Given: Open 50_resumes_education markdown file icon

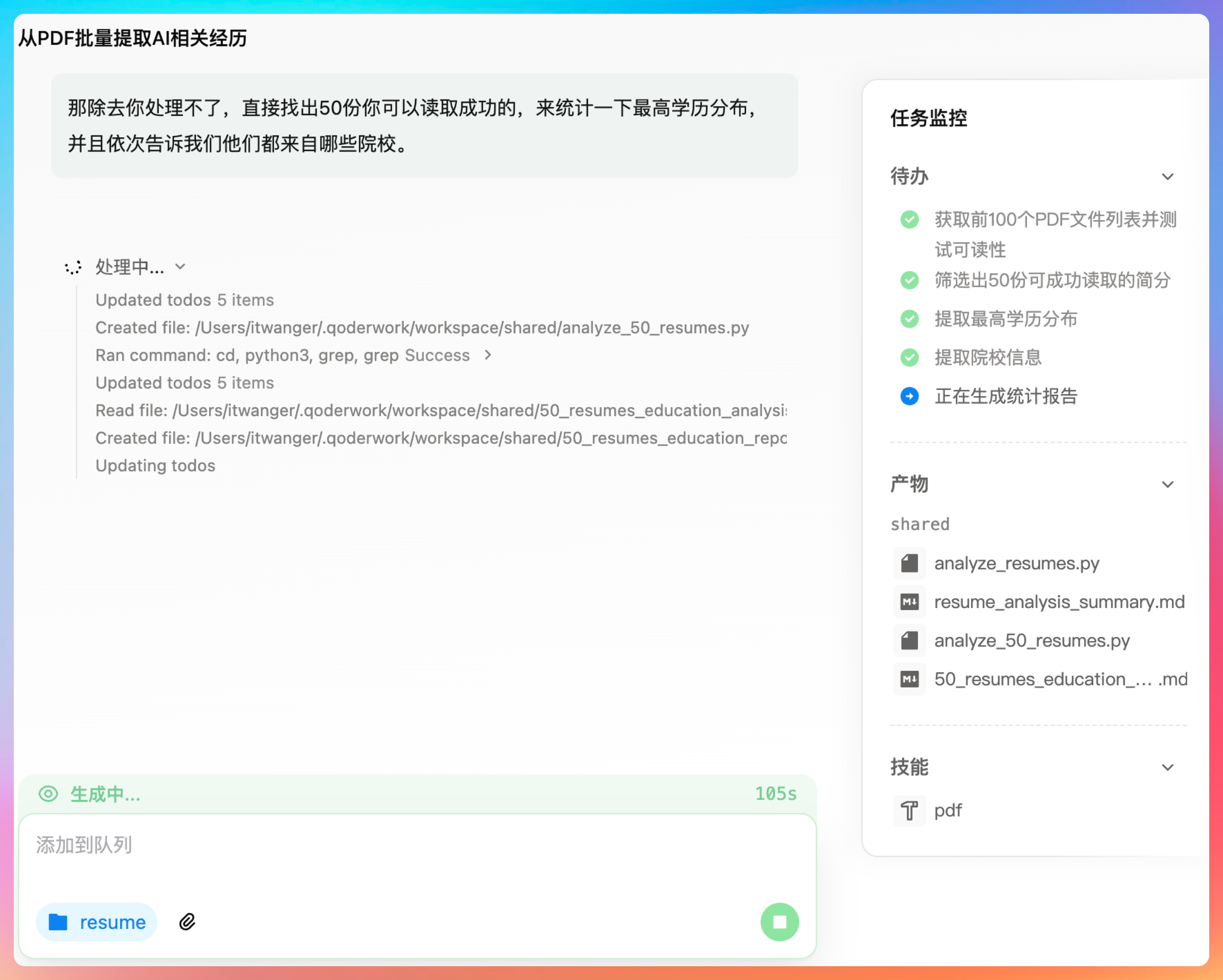Looking at the screenshot, I should point(909,679).
